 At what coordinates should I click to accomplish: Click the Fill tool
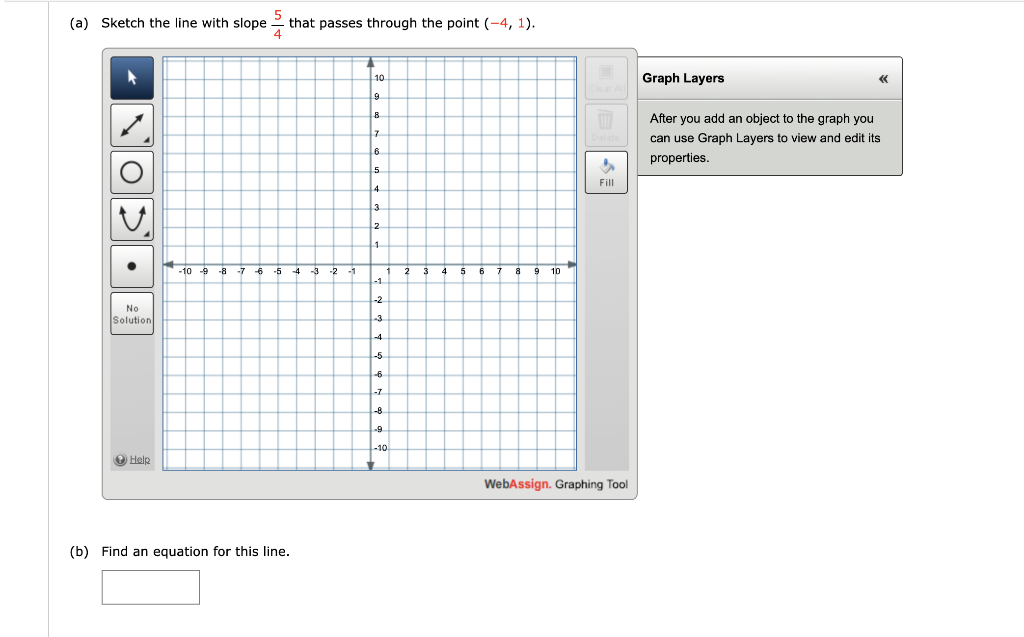(x=606, y=171)
